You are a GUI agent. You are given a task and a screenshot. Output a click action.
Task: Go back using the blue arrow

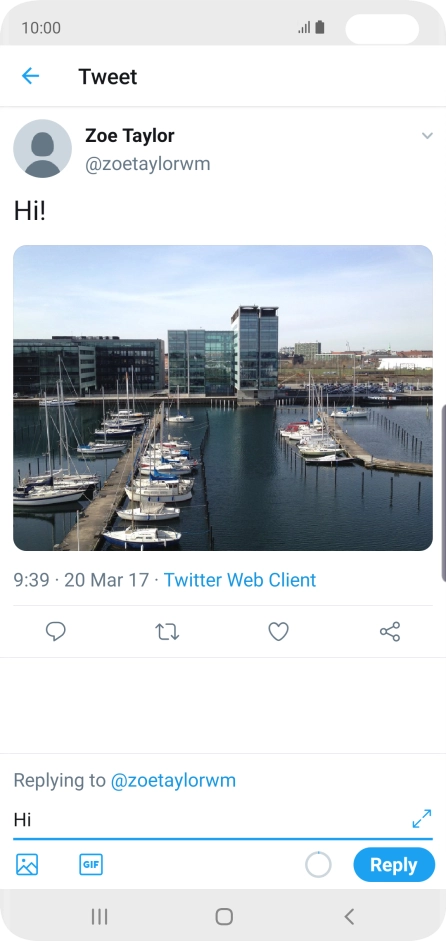click(30, 76)
